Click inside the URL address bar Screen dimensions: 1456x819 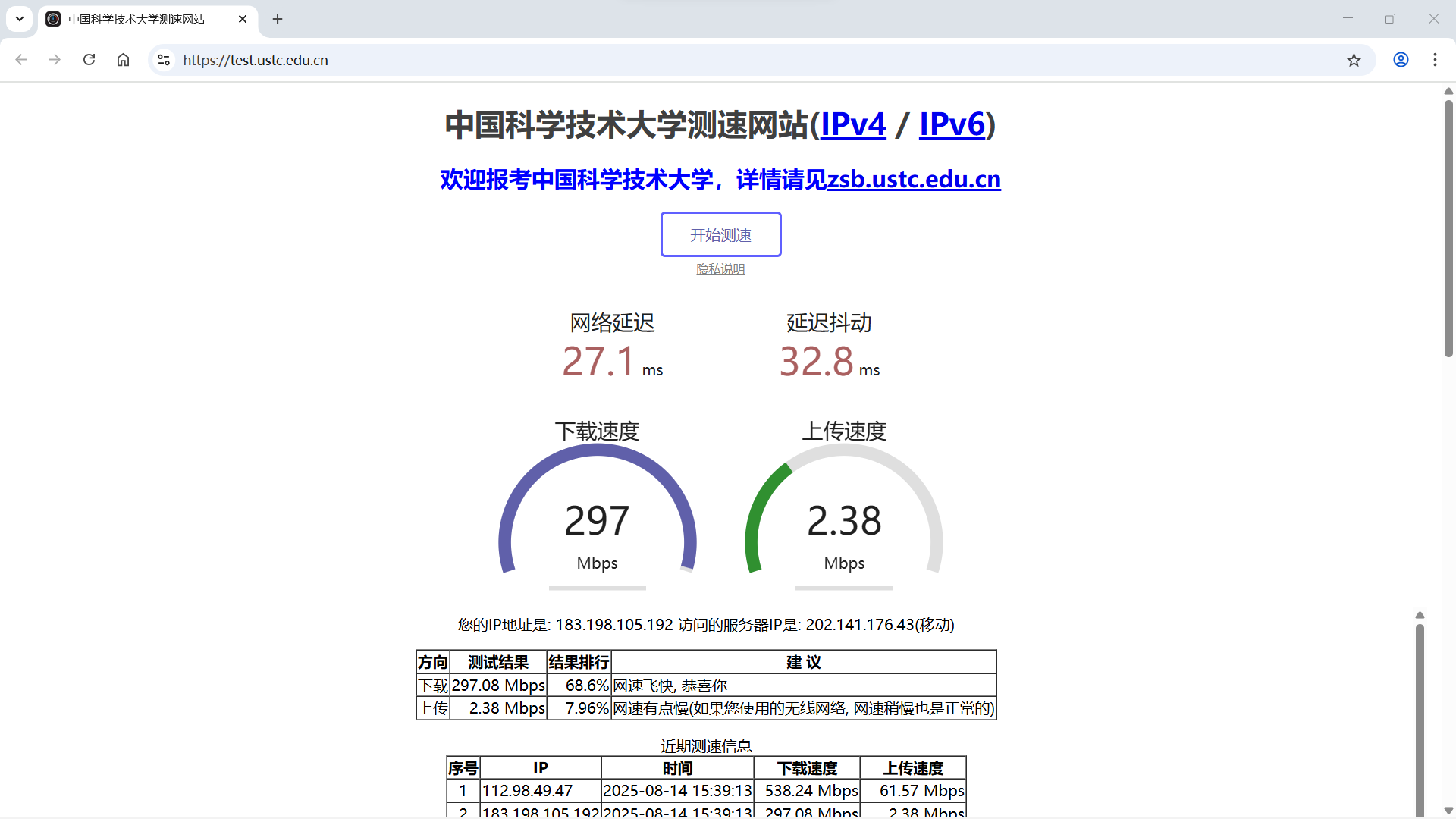tap(455, 60)
